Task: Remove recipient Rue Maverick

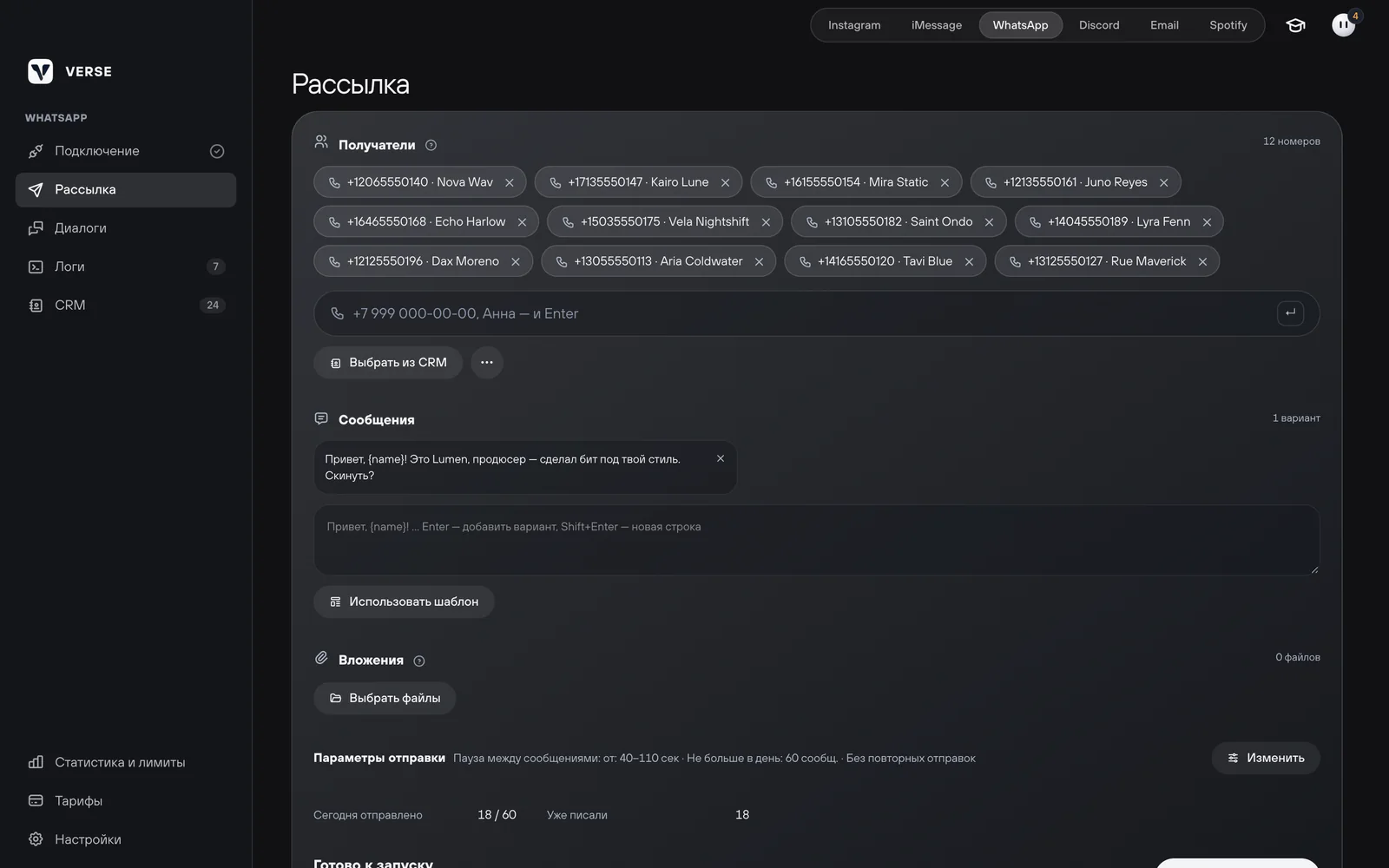Action: 1202,261
